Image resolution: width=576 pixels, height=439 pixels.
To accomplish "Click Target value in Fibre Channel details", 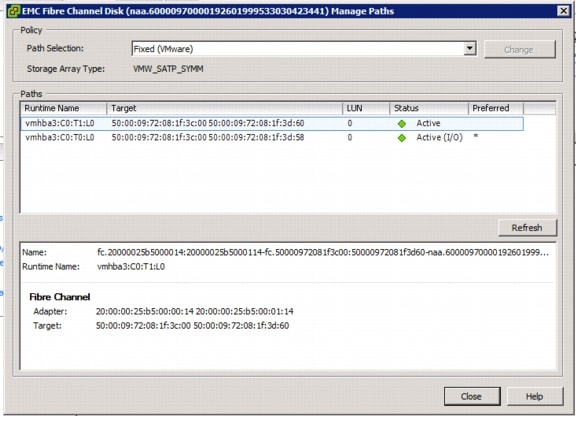I will click(192, 326).
